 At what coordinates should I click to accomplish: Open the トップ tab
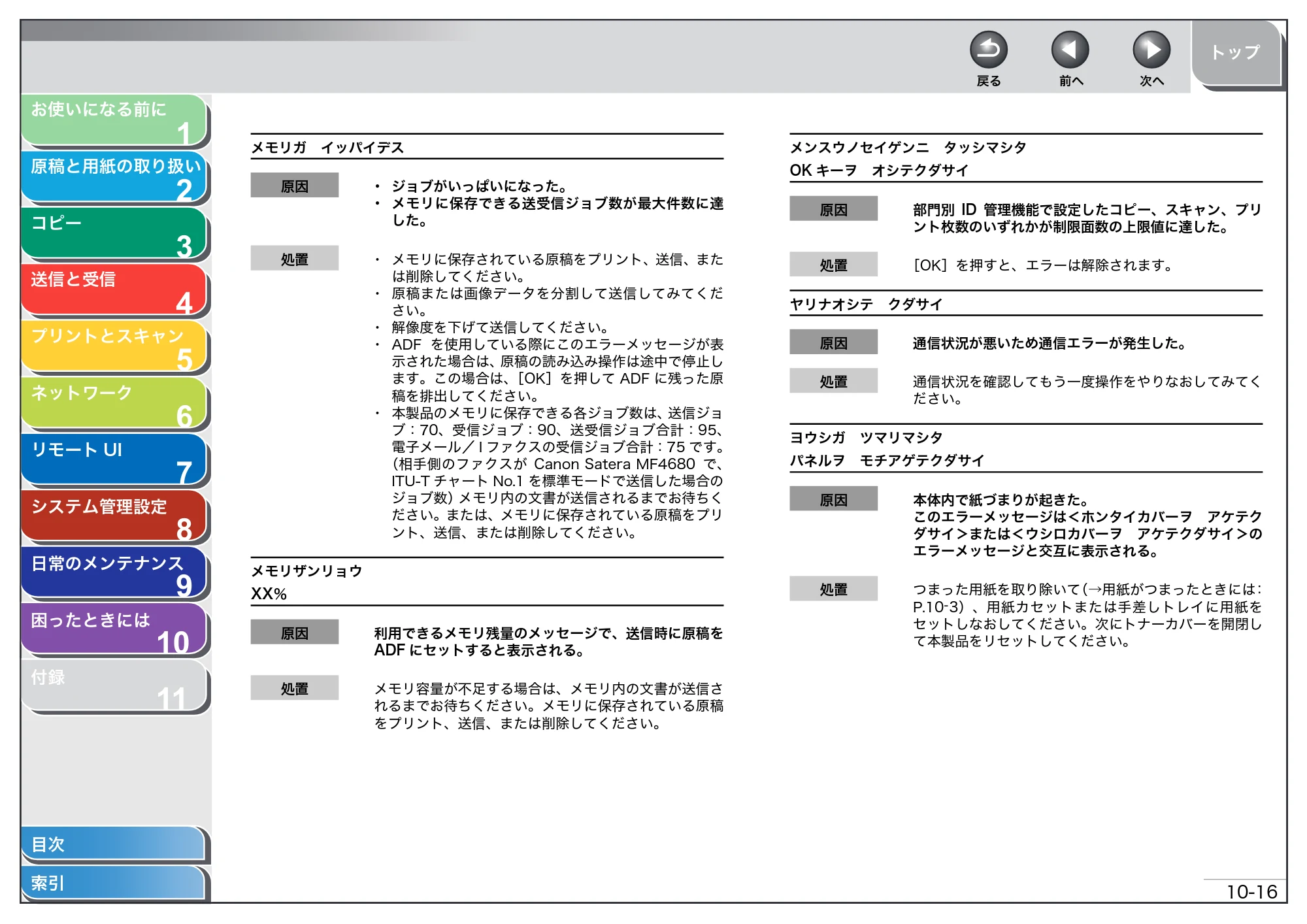pos(1236,53)
